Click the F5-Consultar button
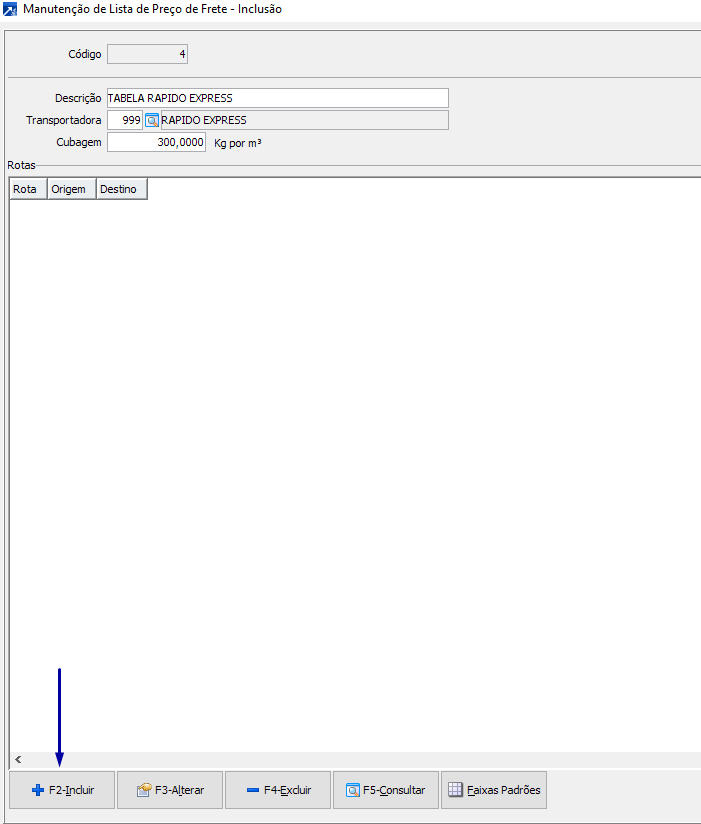Screen dimensions: 701x824 (x=386, y=790)
